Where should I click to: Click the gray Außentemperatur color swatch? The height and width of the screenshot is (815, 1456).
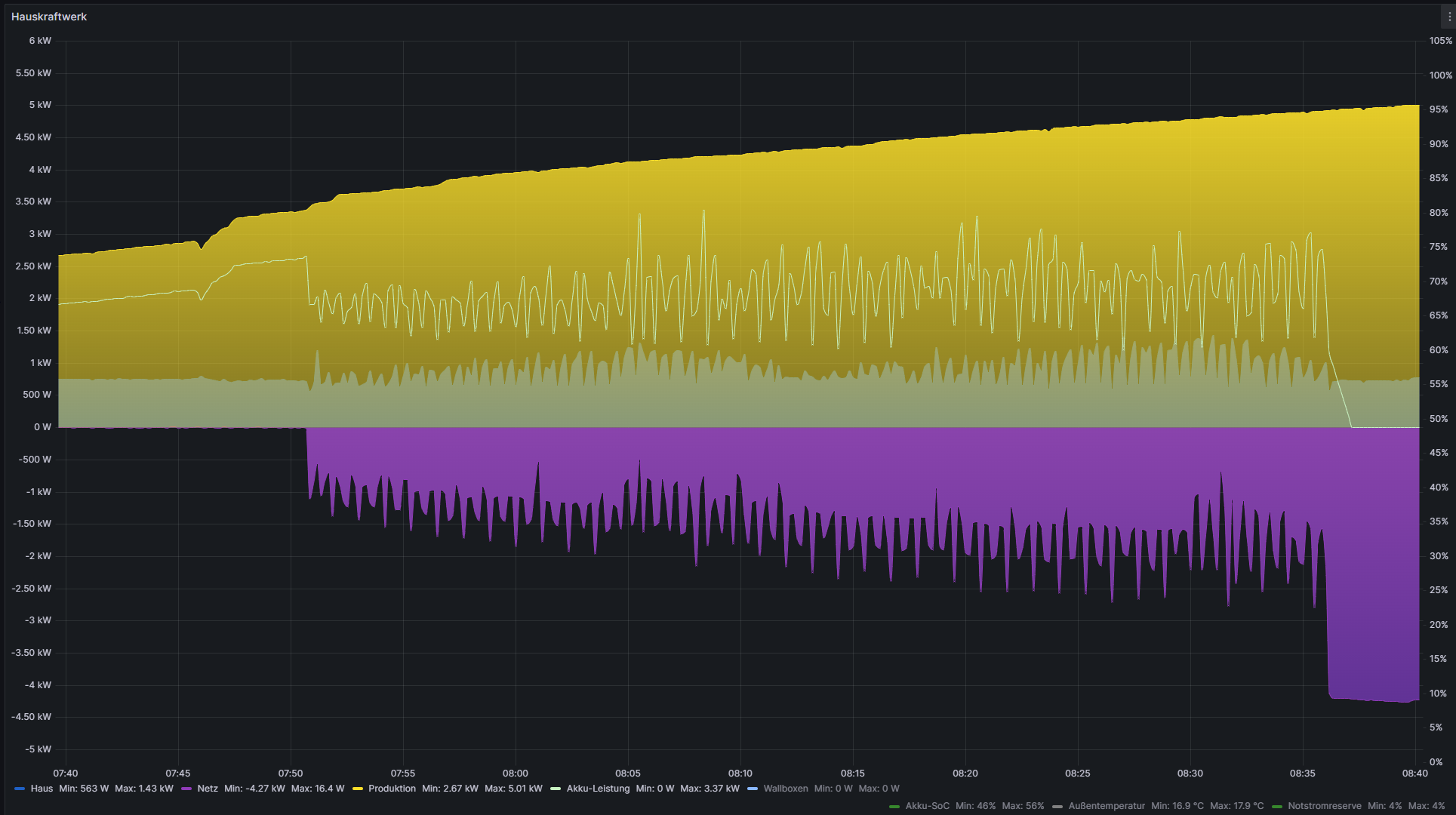point(1057,807)
